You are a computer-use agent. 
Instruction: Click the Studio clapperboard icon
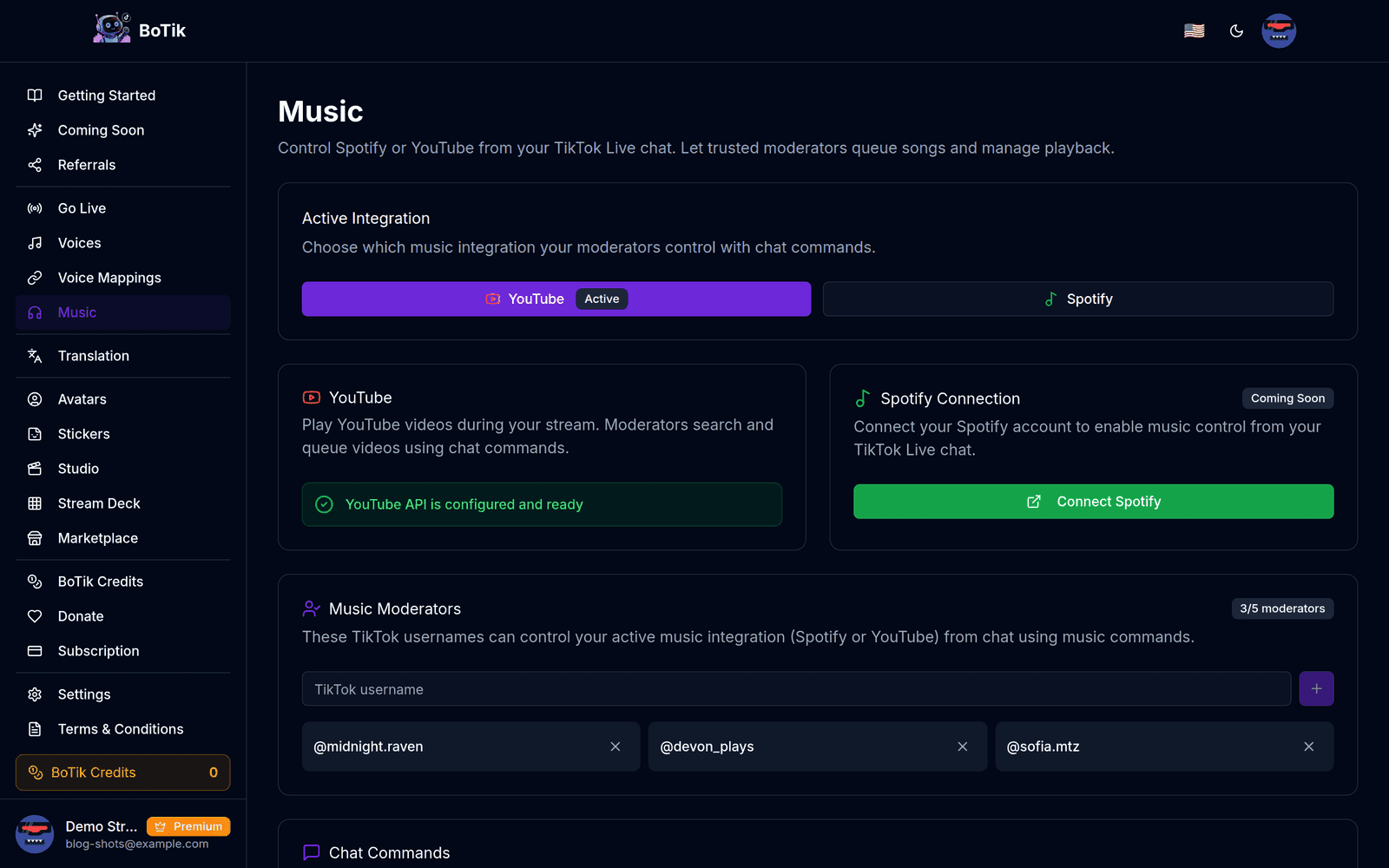coord(35,469)
